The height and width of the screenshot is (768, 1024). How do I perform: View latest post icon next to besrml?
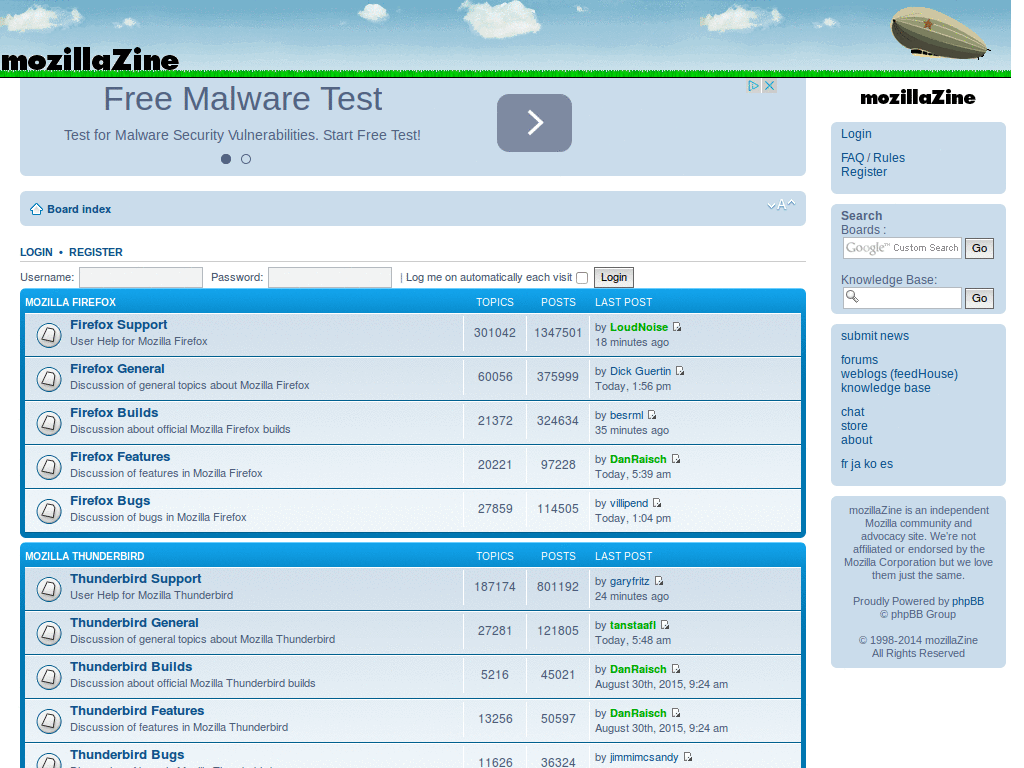click(x=652, y=415)
